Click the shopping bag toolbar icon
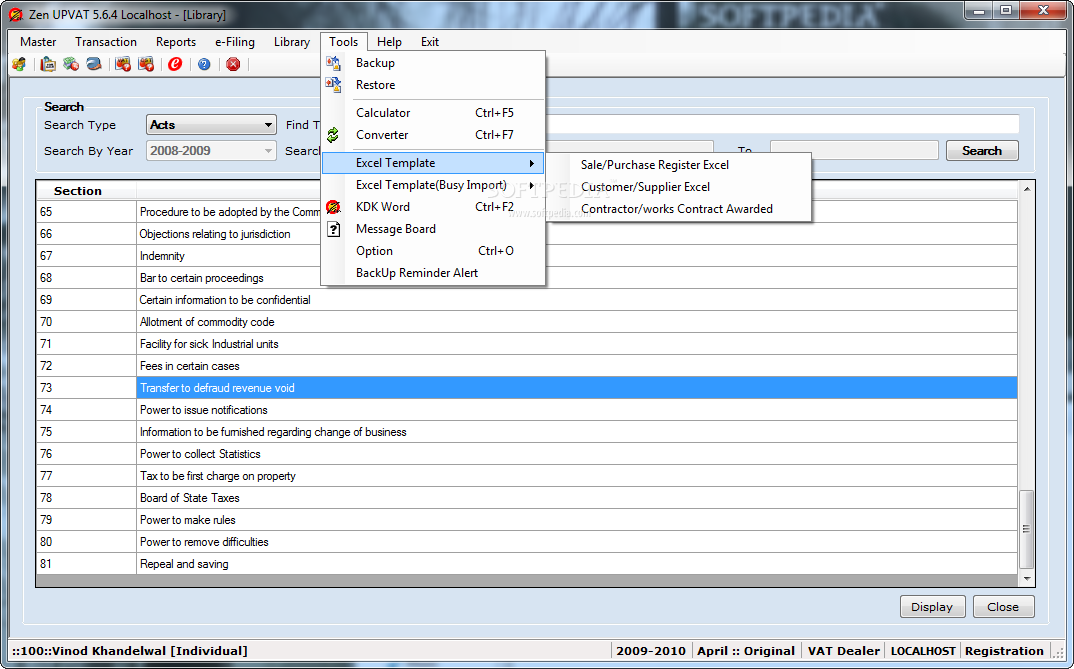 48,64
